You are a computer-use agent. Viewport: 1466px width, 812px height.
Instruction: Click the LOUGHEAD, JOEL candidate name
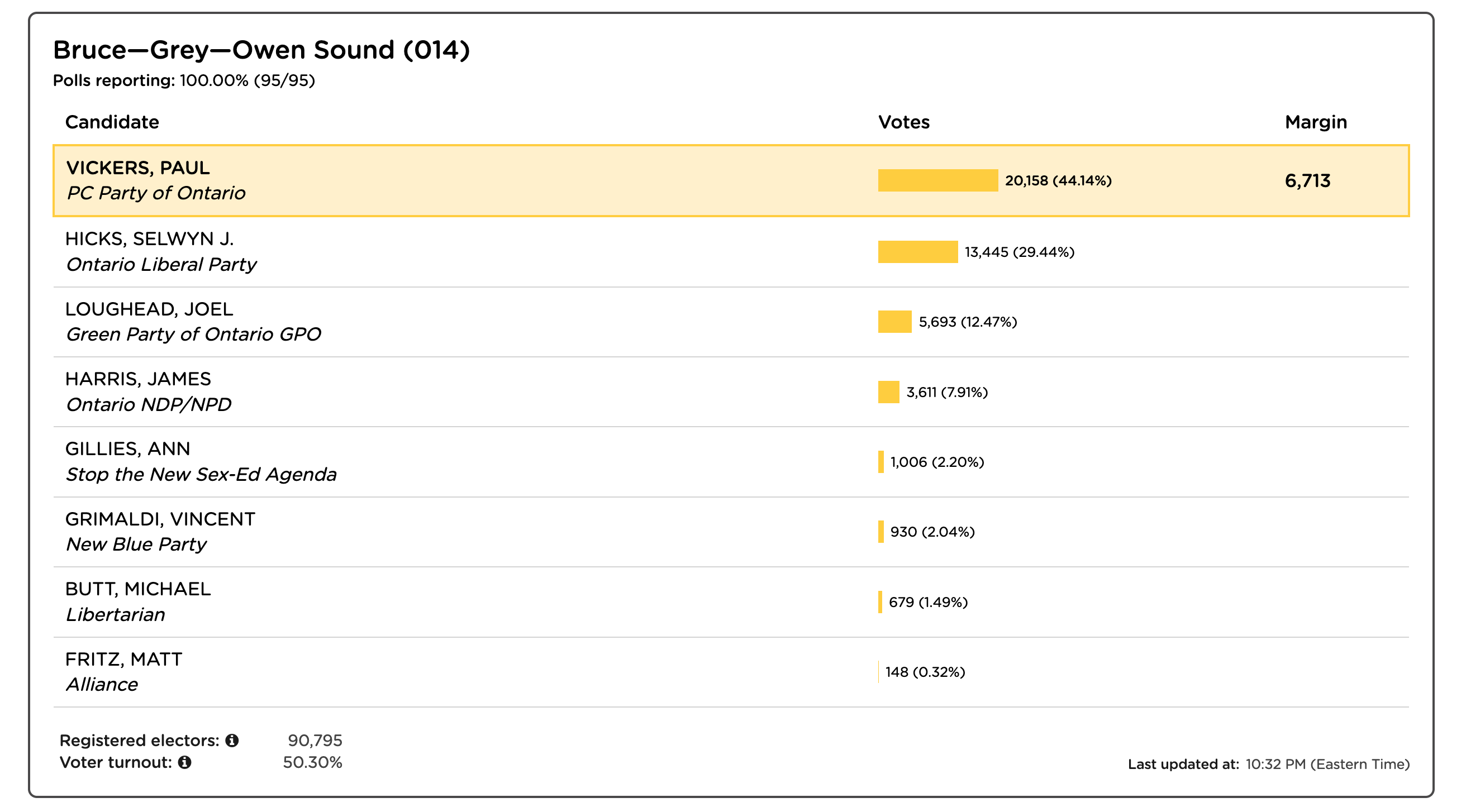(149, 309)
